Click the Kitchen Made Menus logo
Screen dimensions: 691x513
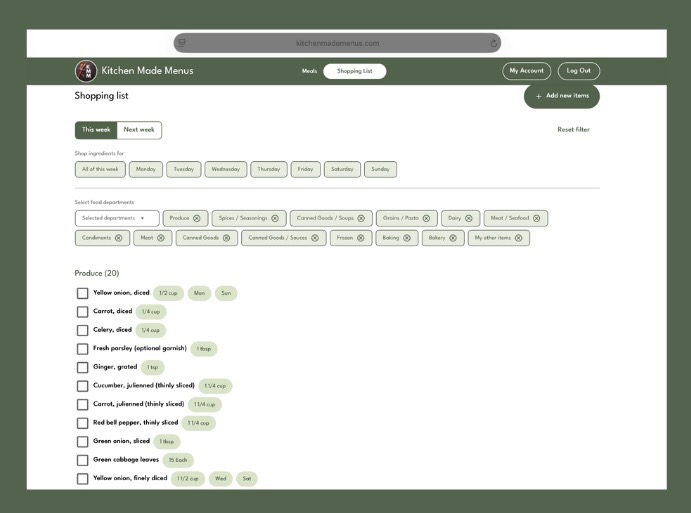[86, 71]
